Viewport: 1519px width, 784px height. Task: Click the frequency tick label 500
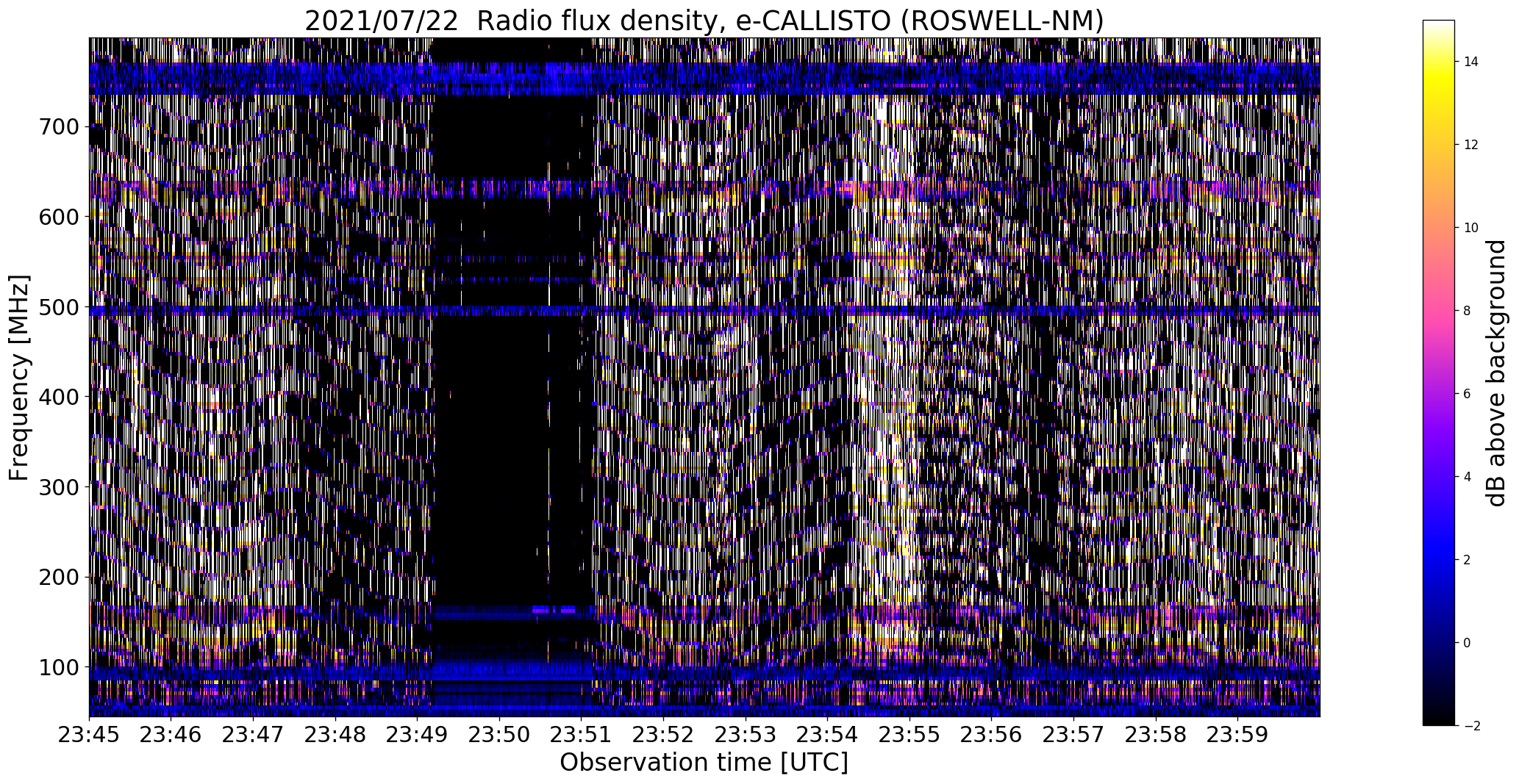(x=60, y=307)
